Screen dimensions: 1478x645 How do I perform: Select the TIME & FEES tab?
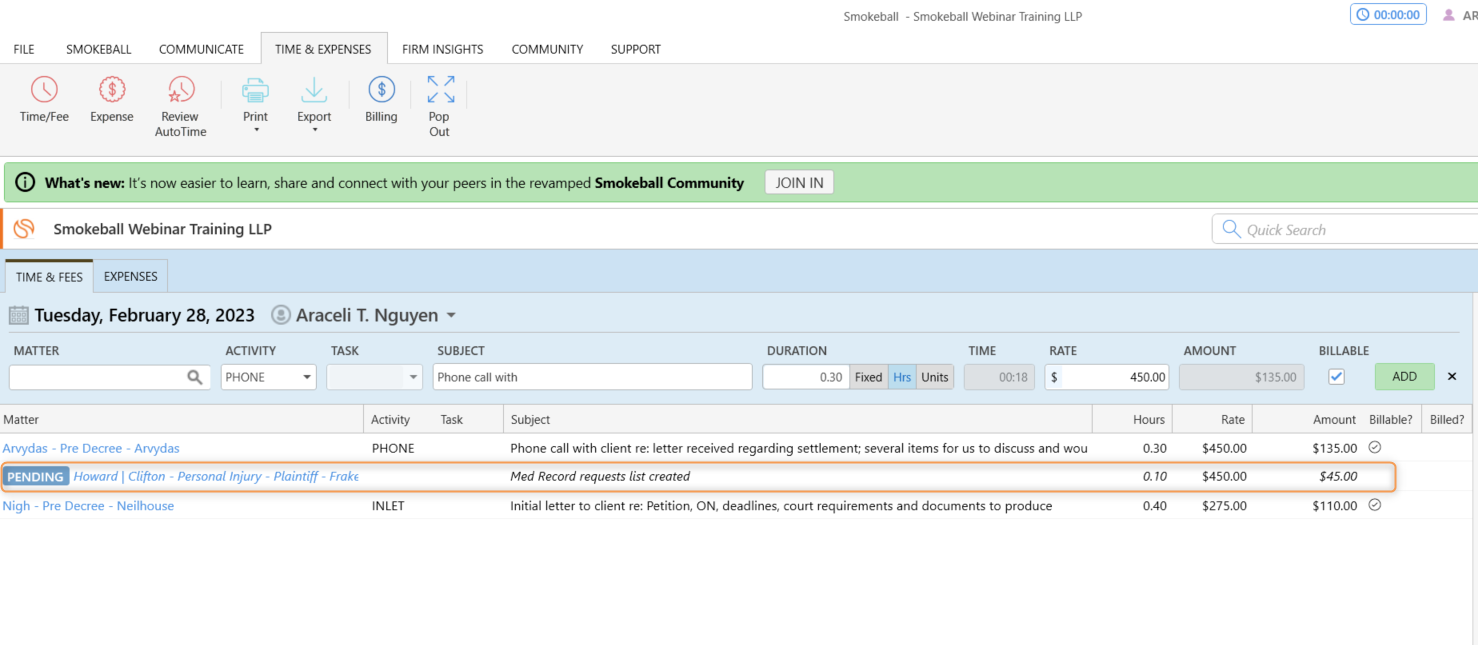tap(49, 277)
